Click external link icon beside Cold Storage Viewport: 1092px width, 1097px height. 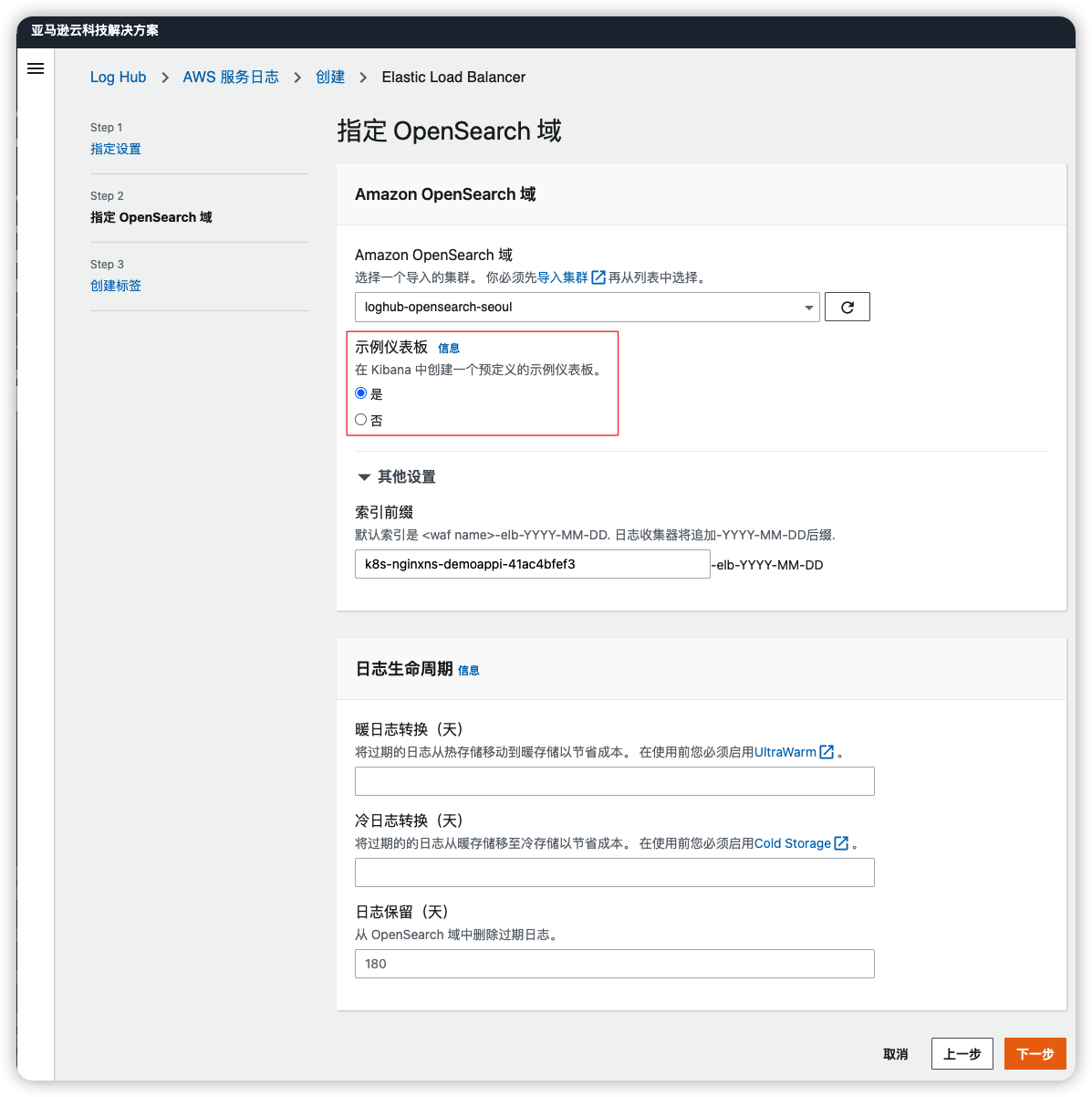pyautogui.click(x=841, y=843)
